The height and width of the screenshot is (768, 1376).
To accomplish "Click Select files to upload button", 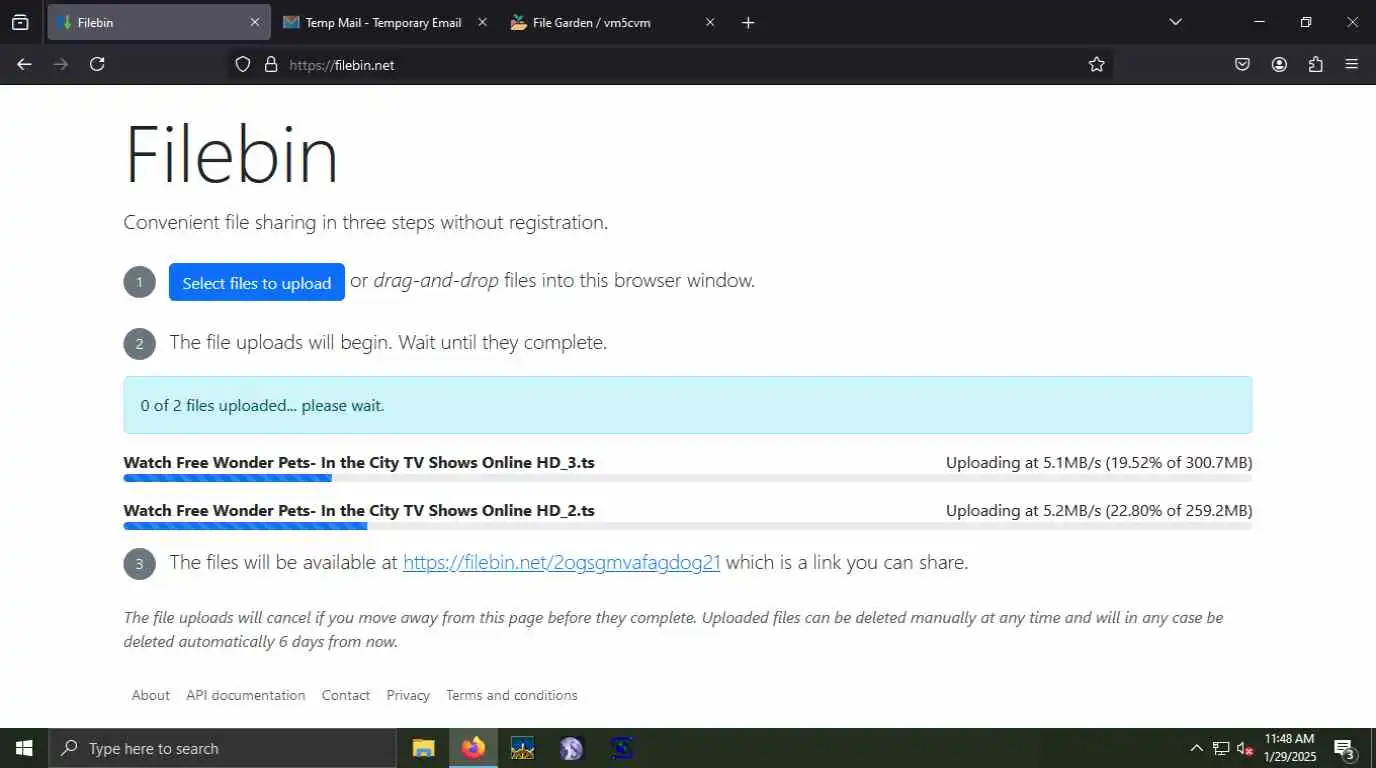I will pyautogui.click(x=257, y=282).
